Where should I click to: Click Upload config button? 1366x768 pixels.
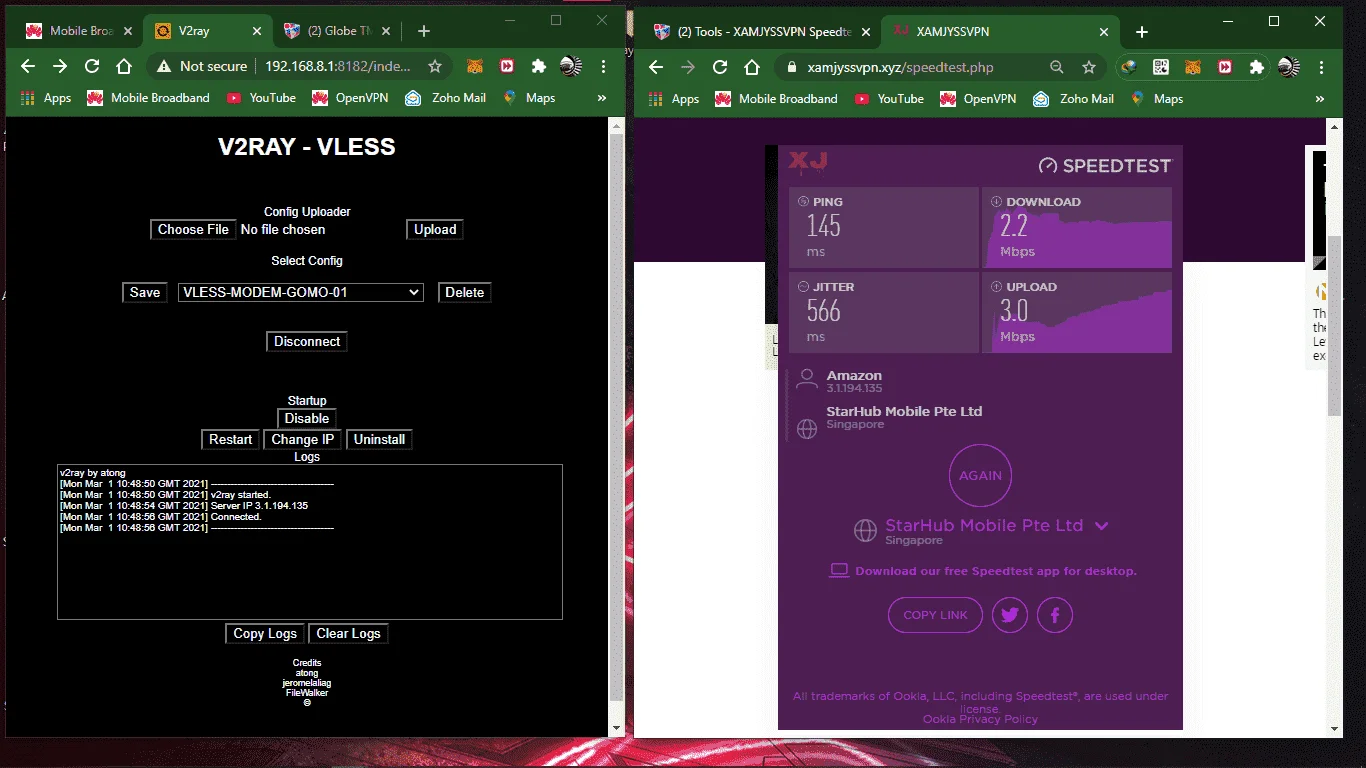click(435, 229)
